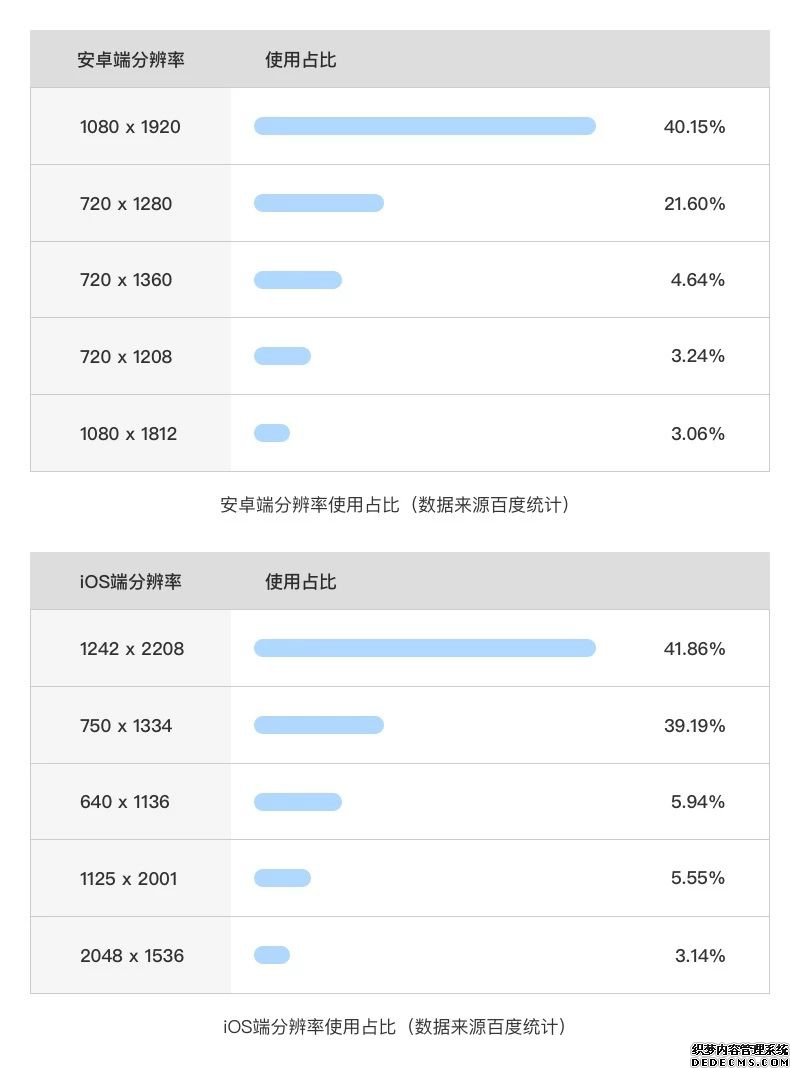Click the 41.86% usage bar for iOS
Screen dimensions: 800x1077
(x=424, y=648)
